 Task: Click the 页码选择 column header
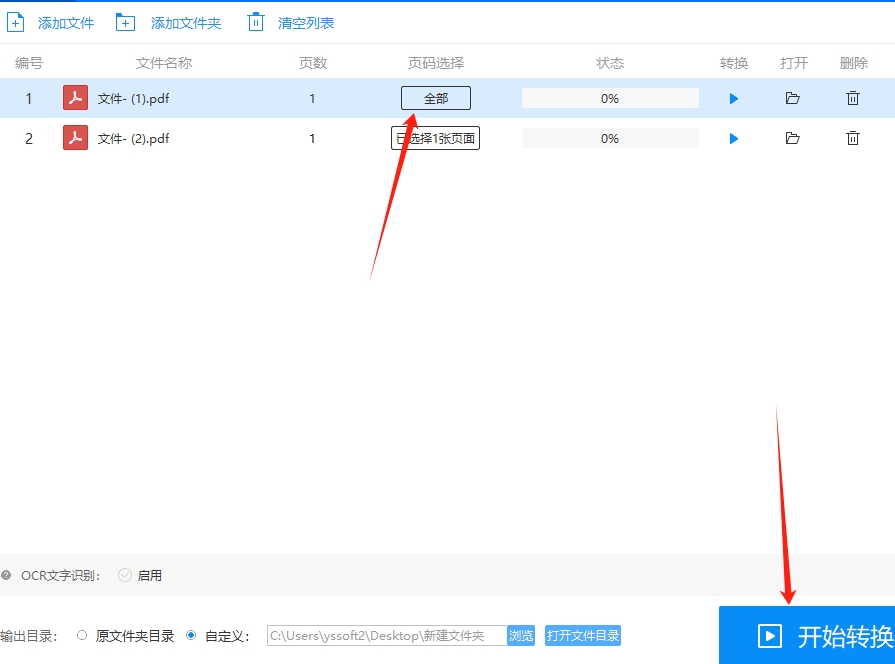[436, 63]
